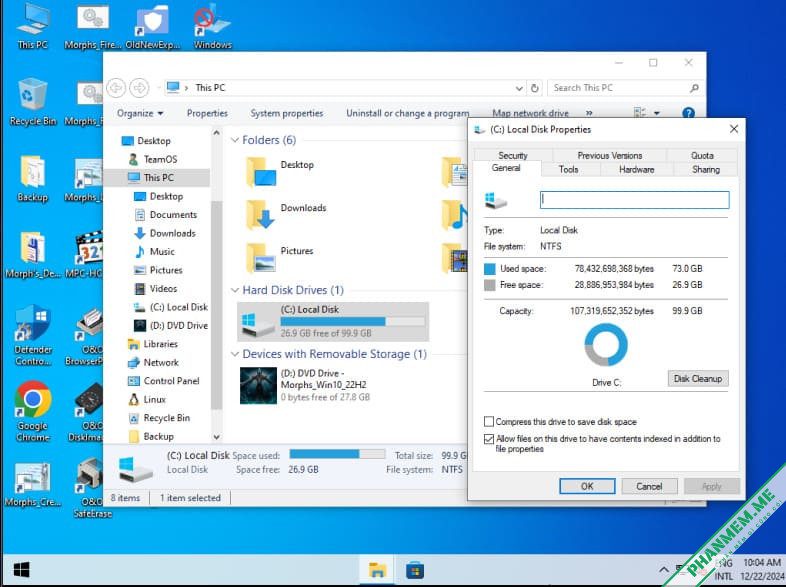Open the Organize dropdown menu
This screenshot has height=587, width=786.
tap(140, 113)
